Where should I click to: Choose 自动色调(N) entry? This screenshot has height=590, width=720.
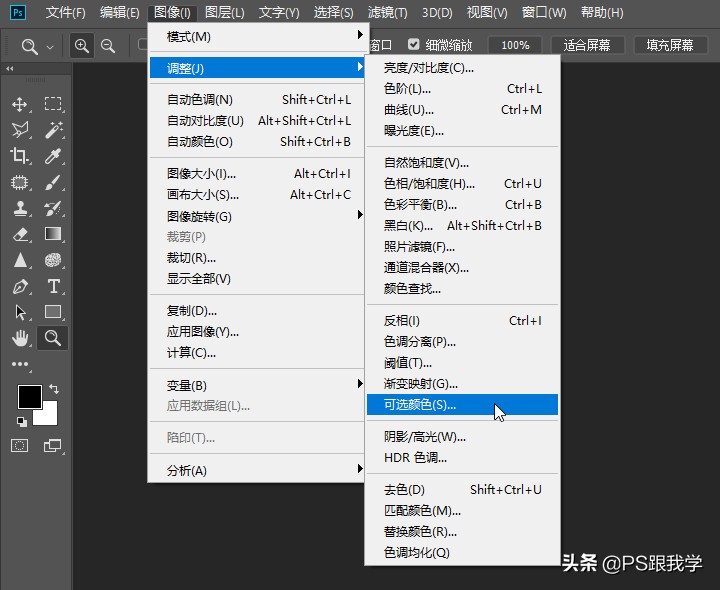[259, 100]
